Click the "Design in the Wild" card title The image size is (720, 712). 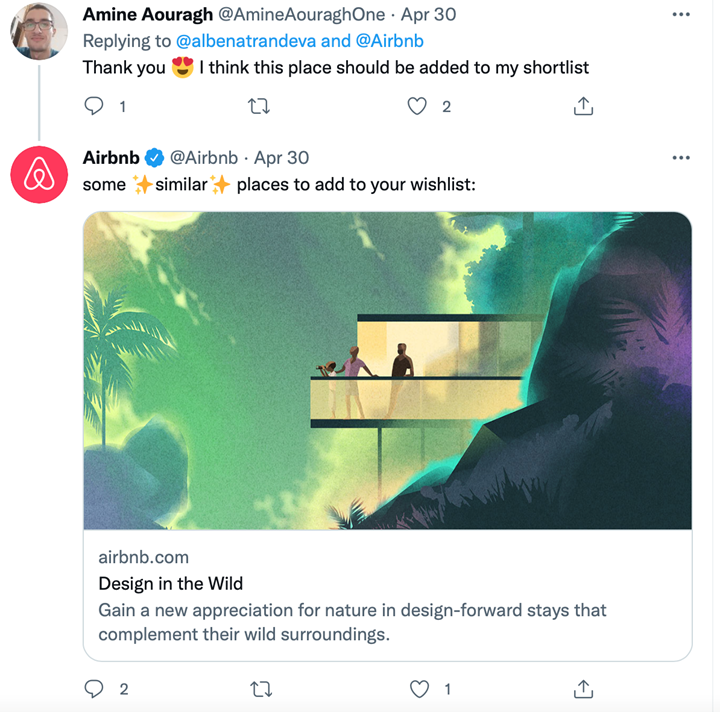(170, 583)
